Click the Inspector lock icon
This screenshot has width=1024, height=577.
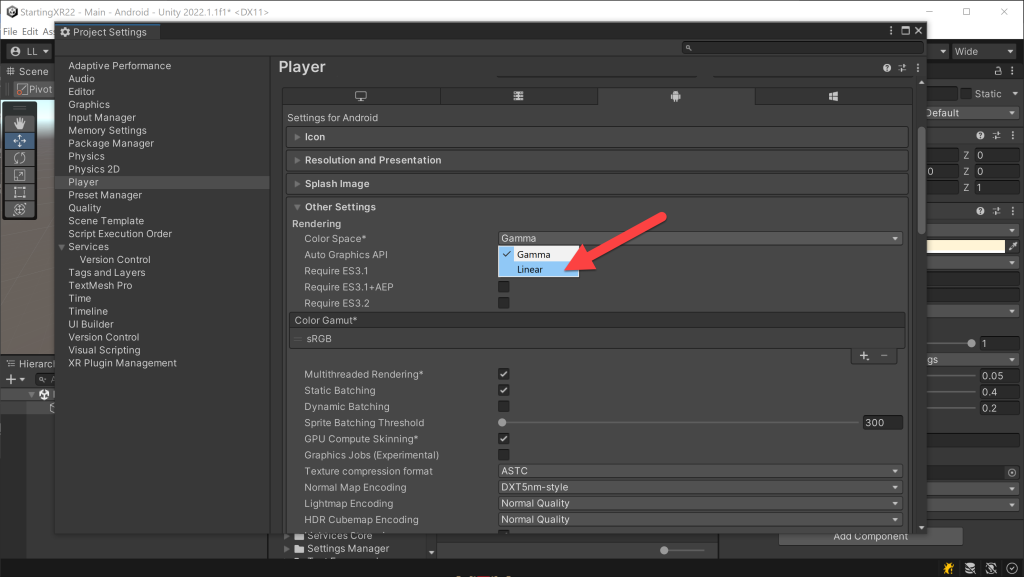998,70
